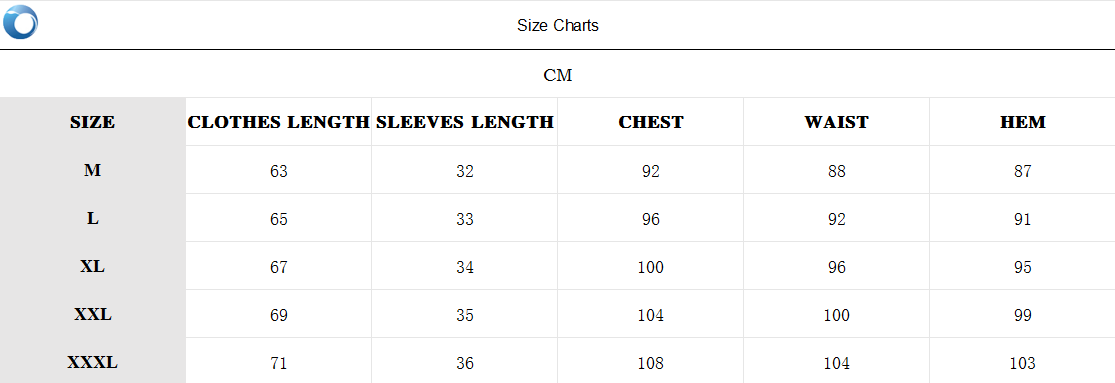Screen dimensions: 1115x383
Task: Click the chest value 108 for XXXL
Action: (651, 364)
